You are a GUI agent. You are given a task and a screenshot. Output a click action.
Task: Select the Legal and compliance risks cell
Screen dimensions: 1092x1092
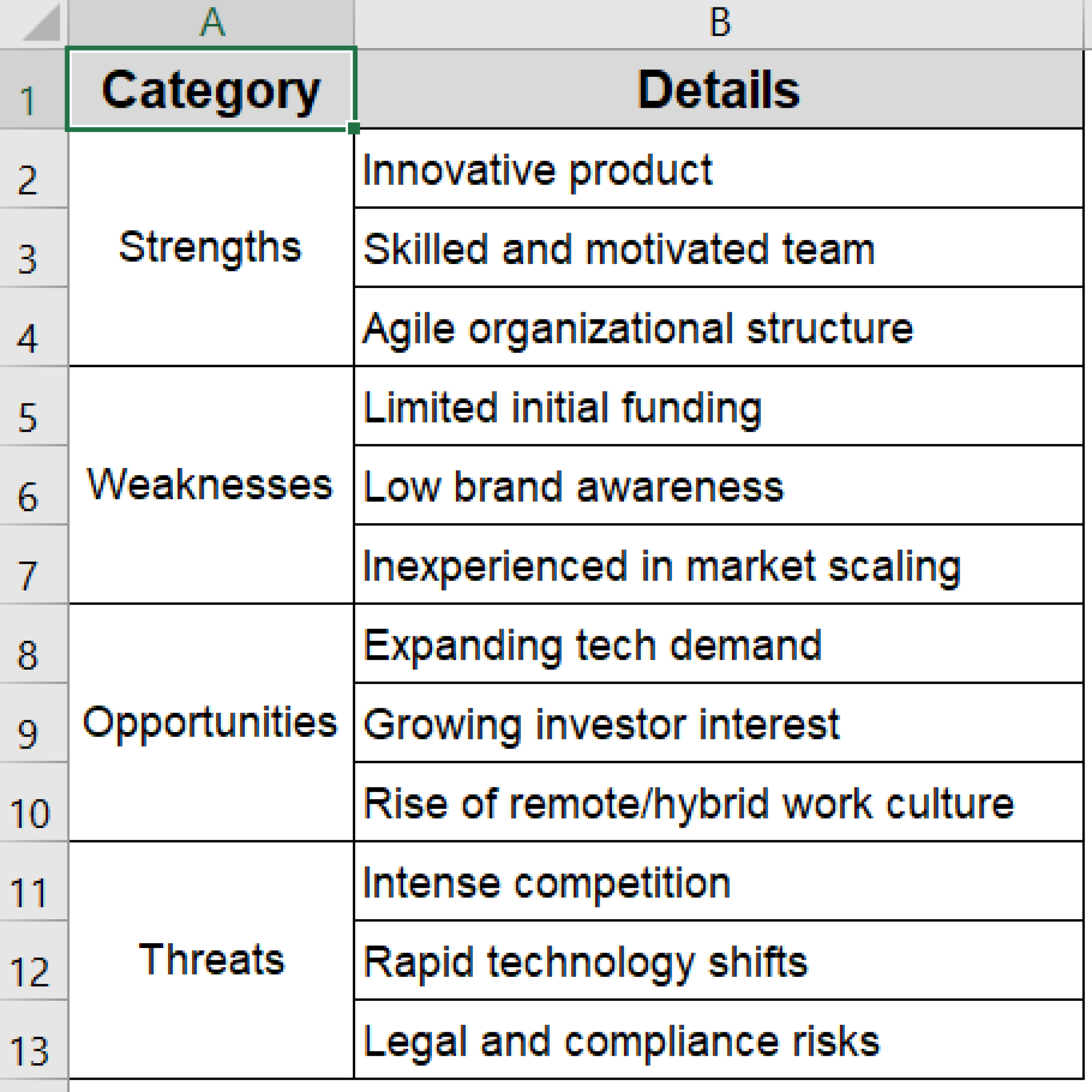[x=718, y=1039]
